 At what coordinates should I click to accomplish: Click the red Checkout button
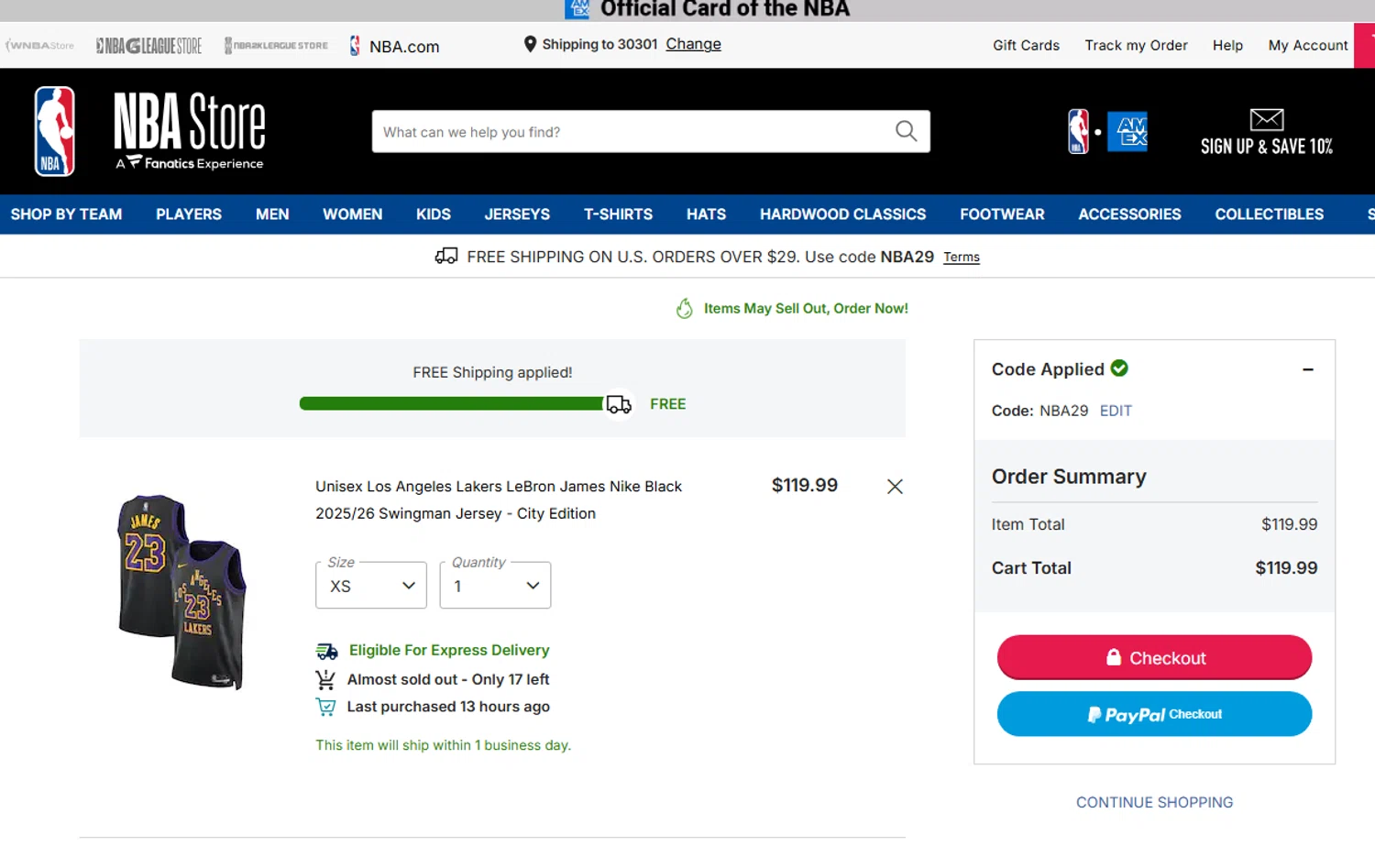(1154, 657)
